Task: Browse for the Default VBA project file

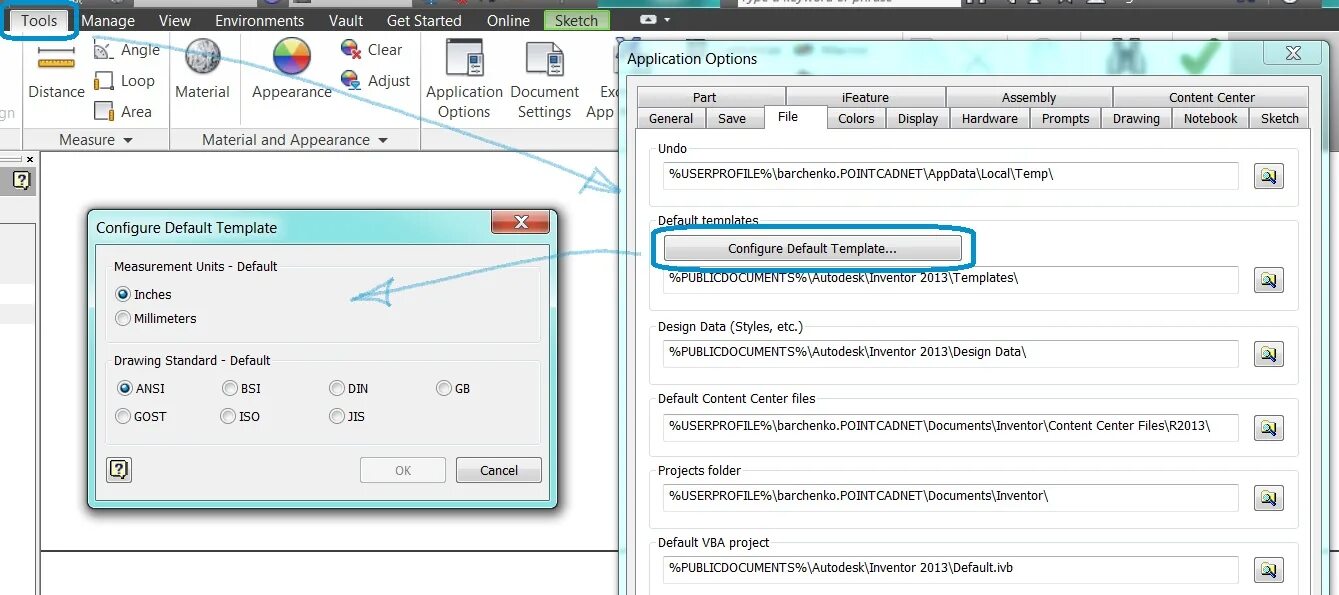Action: click(x=1269, y=570)
